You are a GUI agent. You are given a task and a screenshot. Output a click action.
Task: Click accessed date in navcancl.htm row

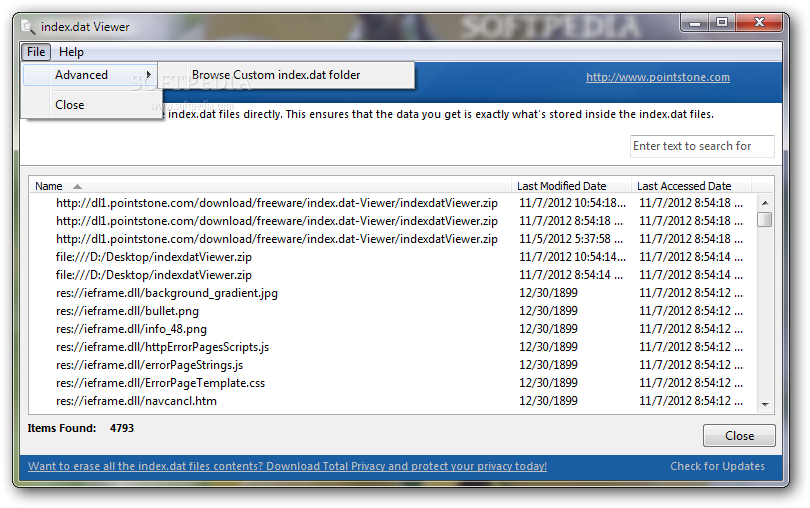coord(691,401)
